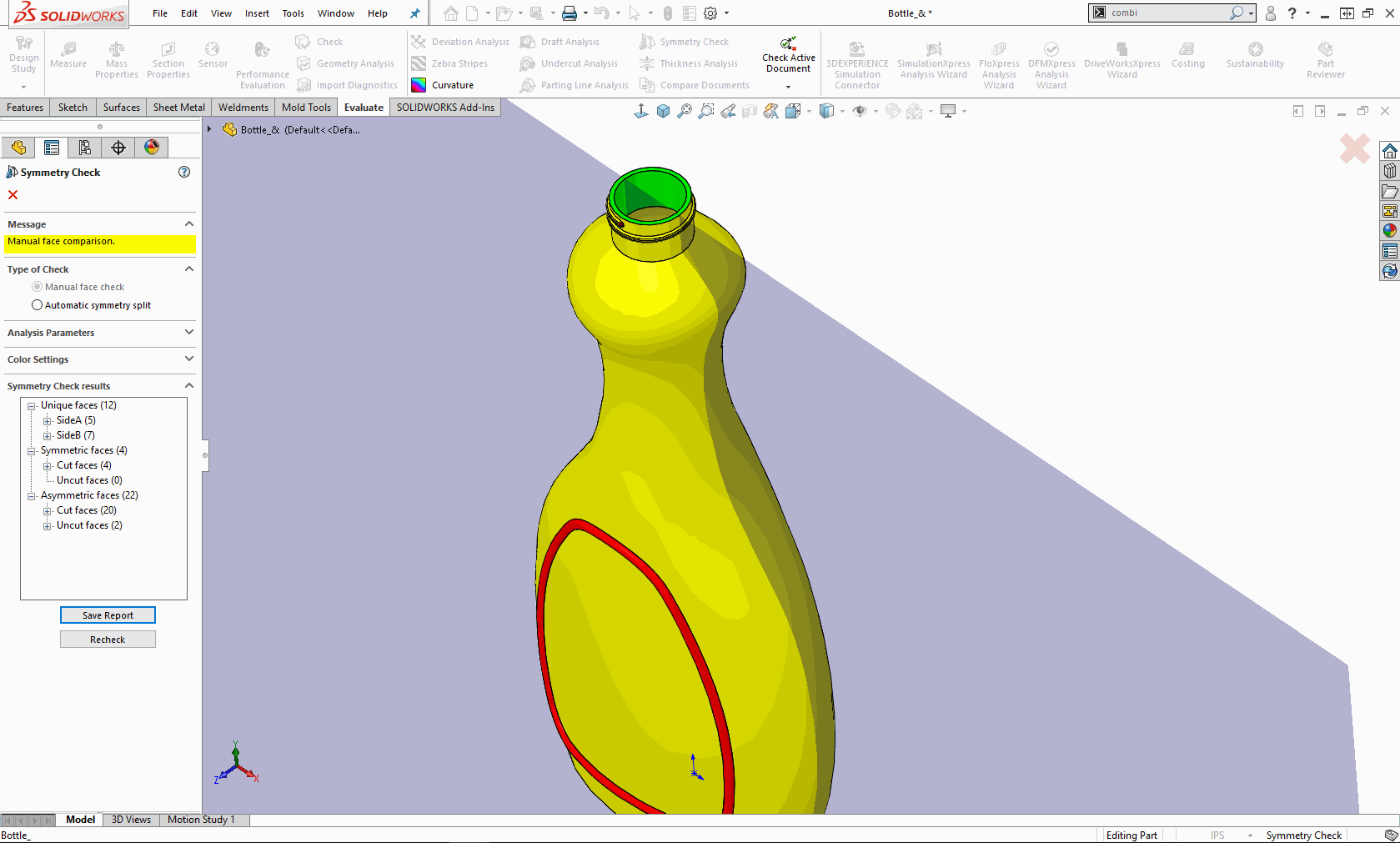This screenshot has width=1400, height=843.
Task: Click the Recheck button
Action: tap(108, 639)
